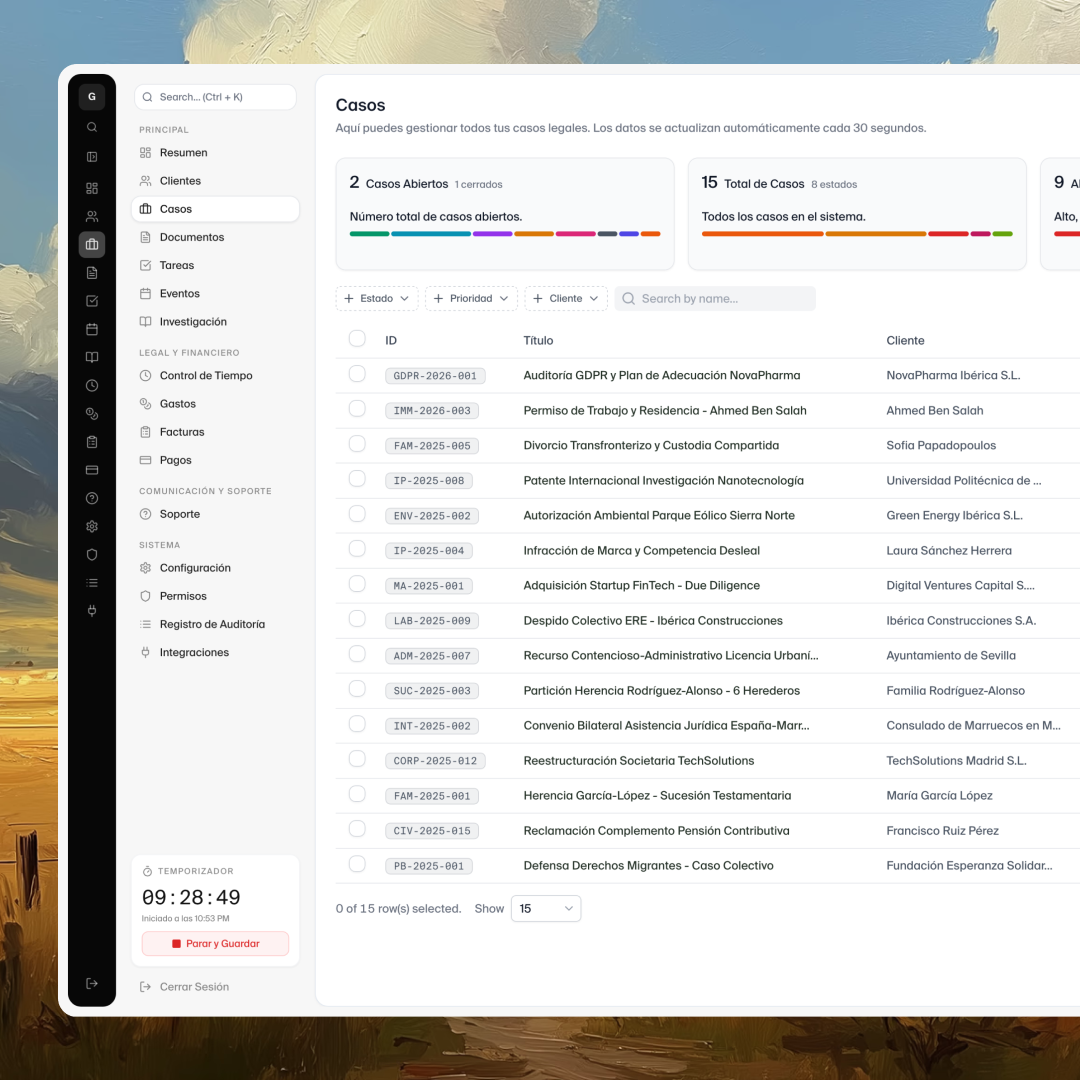This screenshot has width=1080, height=1080.
Task: Click the plug icon in the dark rail
Action: click(92, 610)
